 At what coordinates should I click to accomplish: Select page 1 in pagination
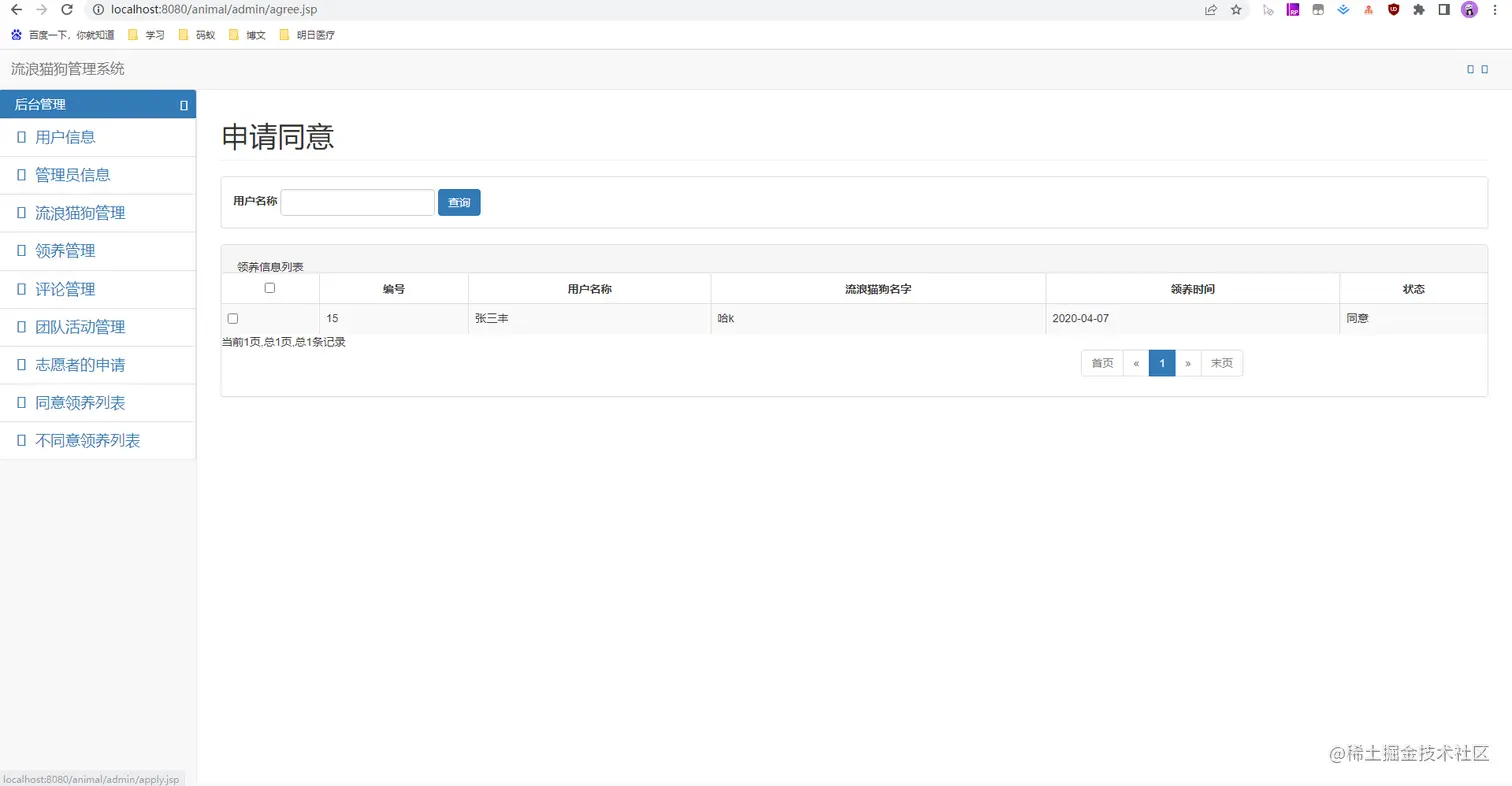[x=1162, y=363]
